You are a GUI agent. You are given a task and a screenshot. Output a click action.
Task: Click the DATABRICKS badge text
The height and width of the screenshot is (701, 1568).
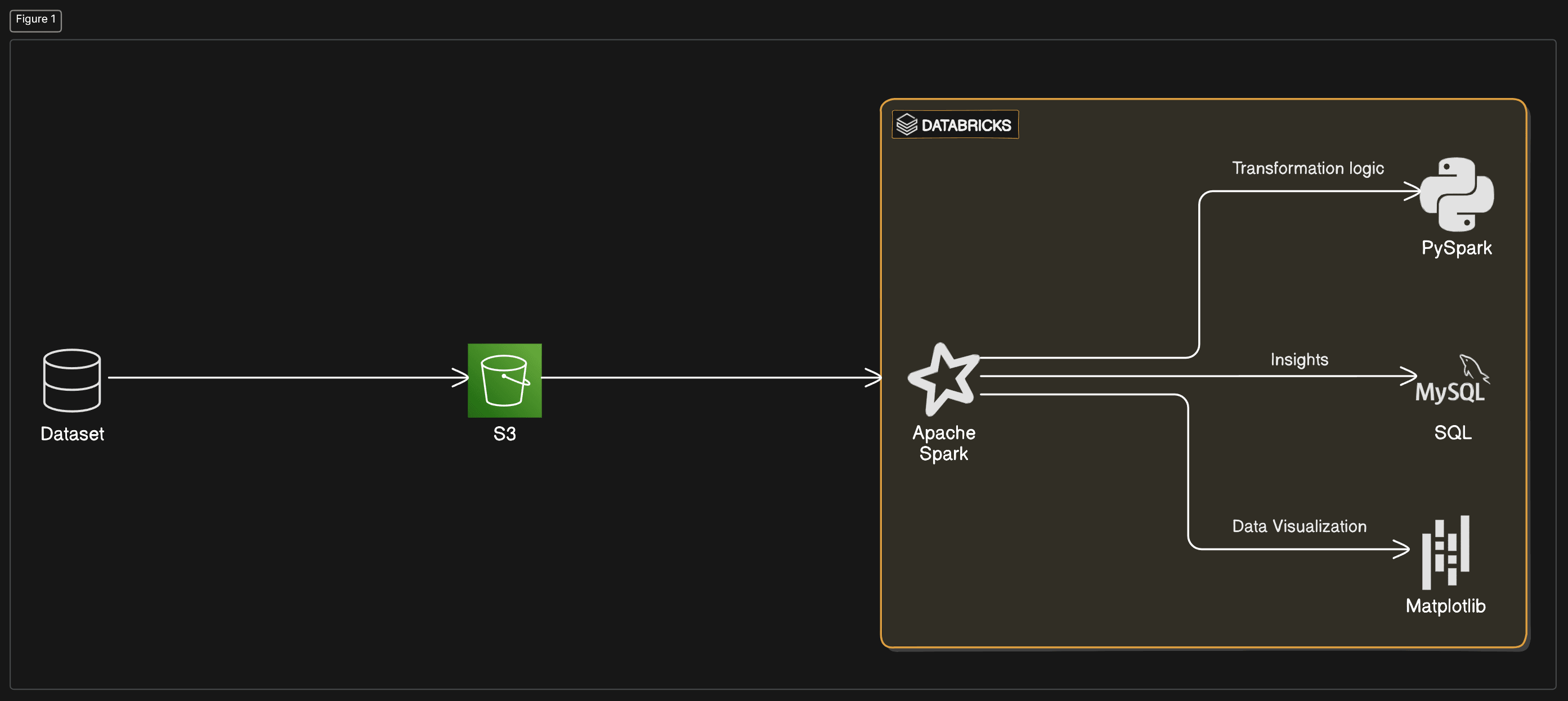click(966, 126)
